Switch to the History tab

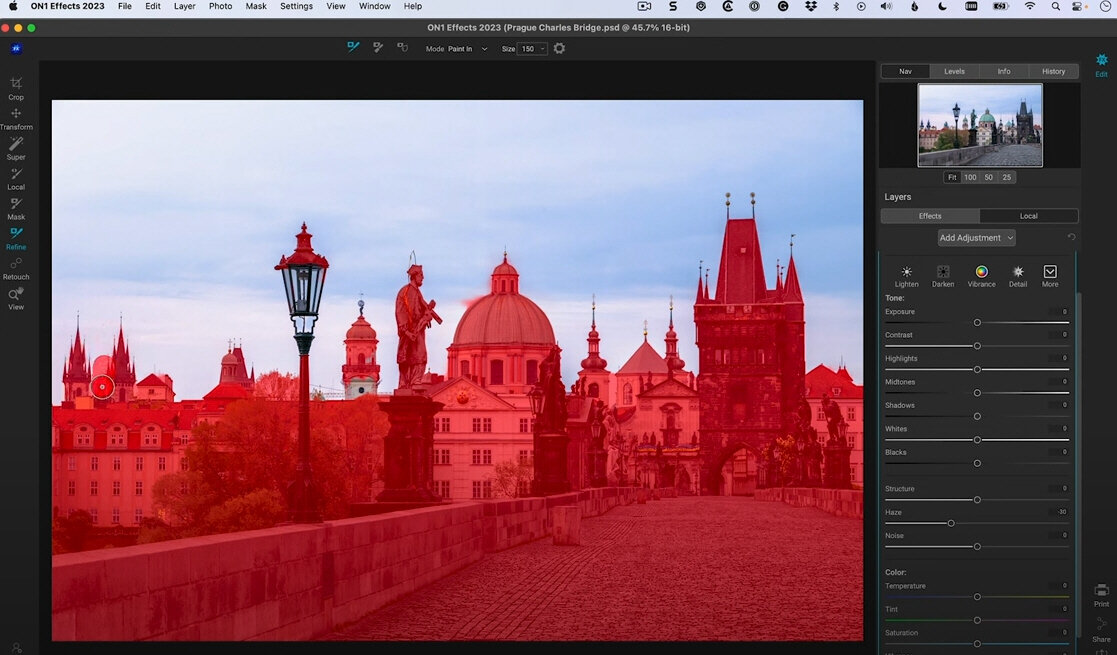point(1054,71)
